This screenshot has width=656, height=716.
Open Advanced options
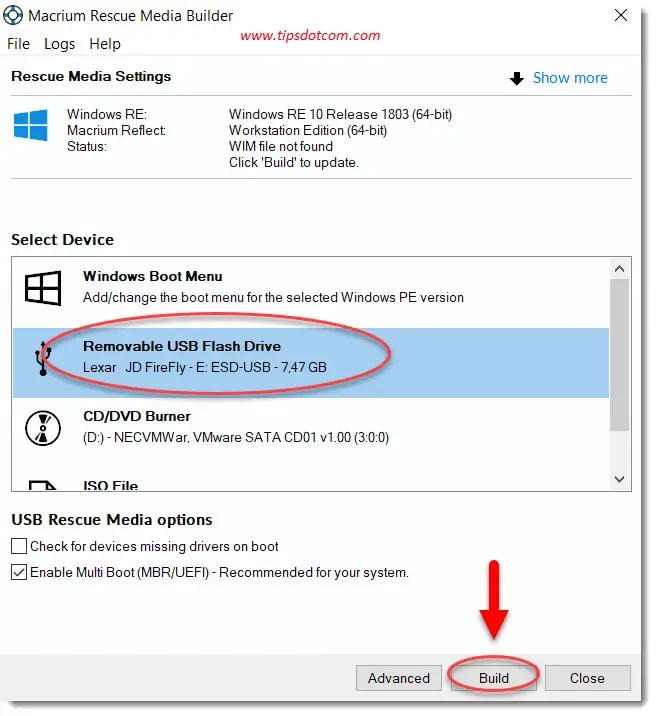point(398,678)
